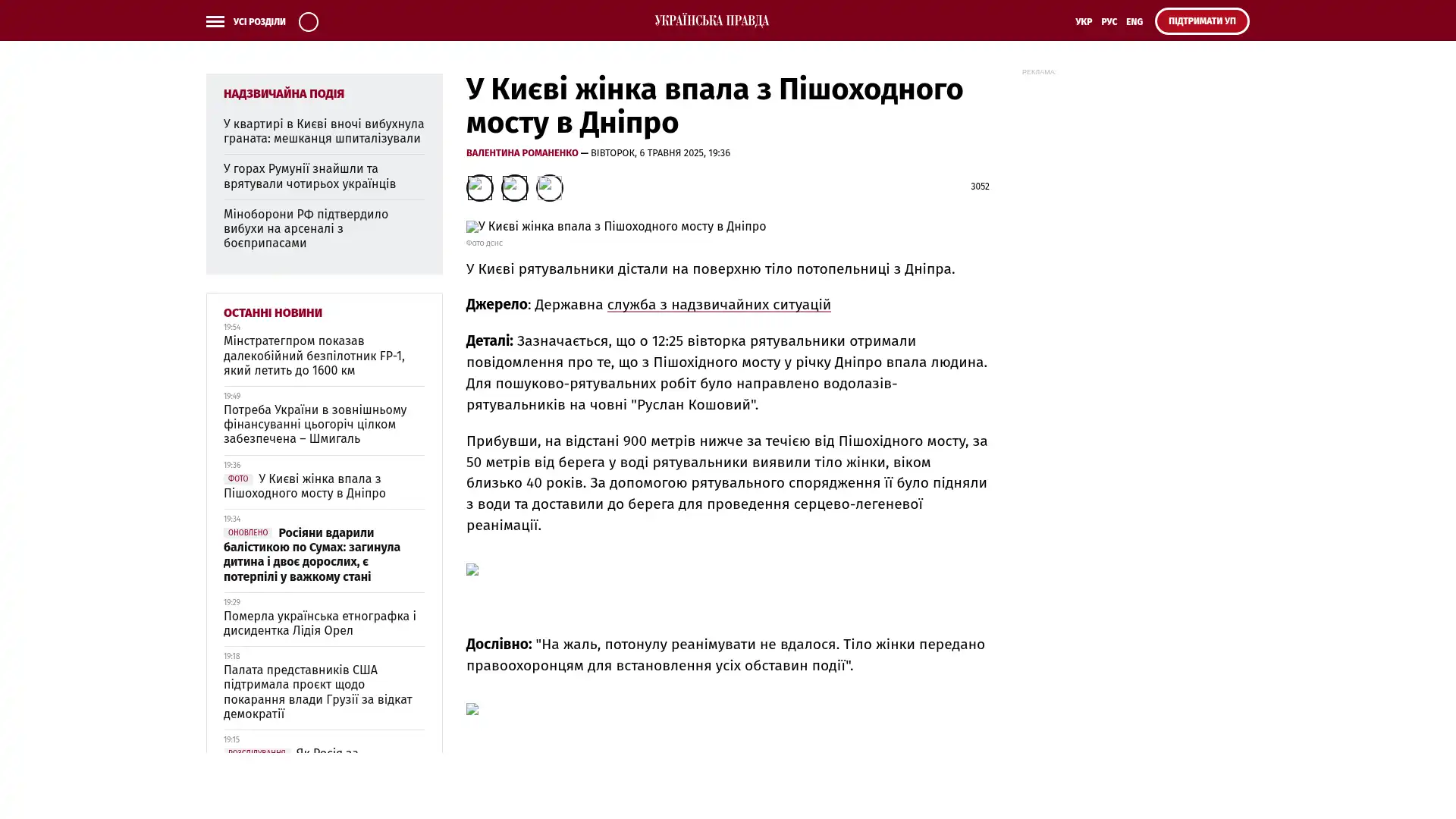Screen dimensions: 1456x819
Task: Expand the Усі розділи sections menu
Action: tap(259, 22)
